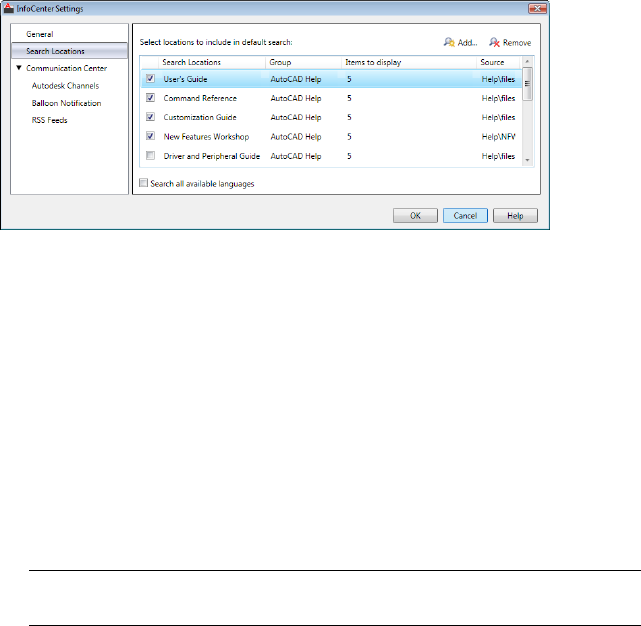Viewport: 641px width, 626px height.
Task: Enable the Driver and Peripheral Guide checkbox
Action: point(150,156)
